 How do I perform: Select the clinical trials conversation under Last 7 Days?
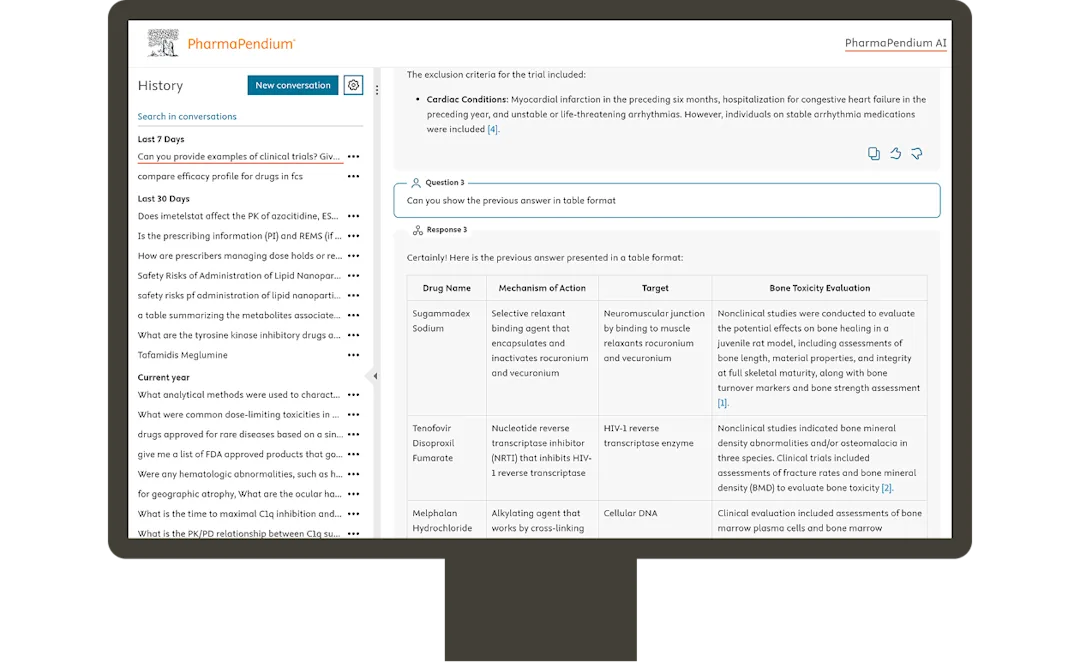point(240,156)
